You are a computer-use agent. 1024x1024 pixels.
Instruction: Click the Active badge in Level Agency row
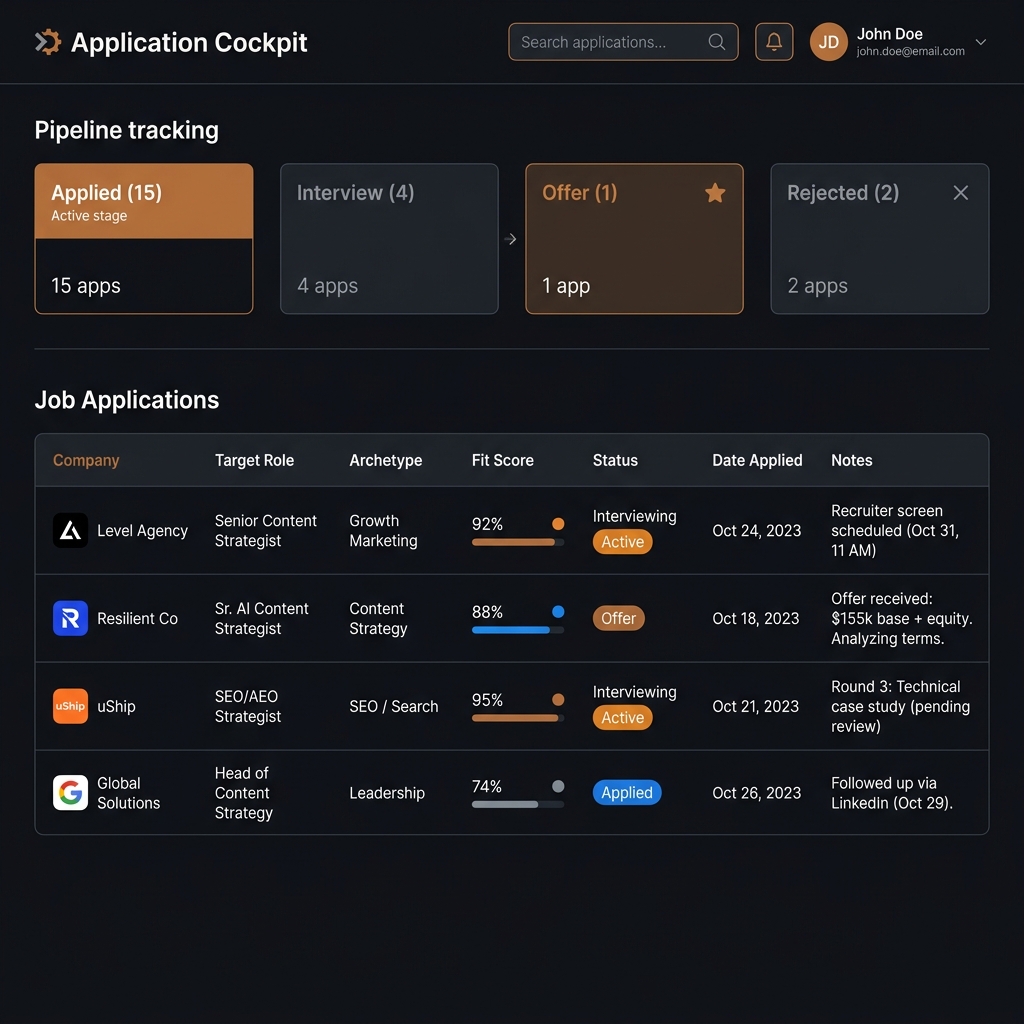[x=622, y=541]
